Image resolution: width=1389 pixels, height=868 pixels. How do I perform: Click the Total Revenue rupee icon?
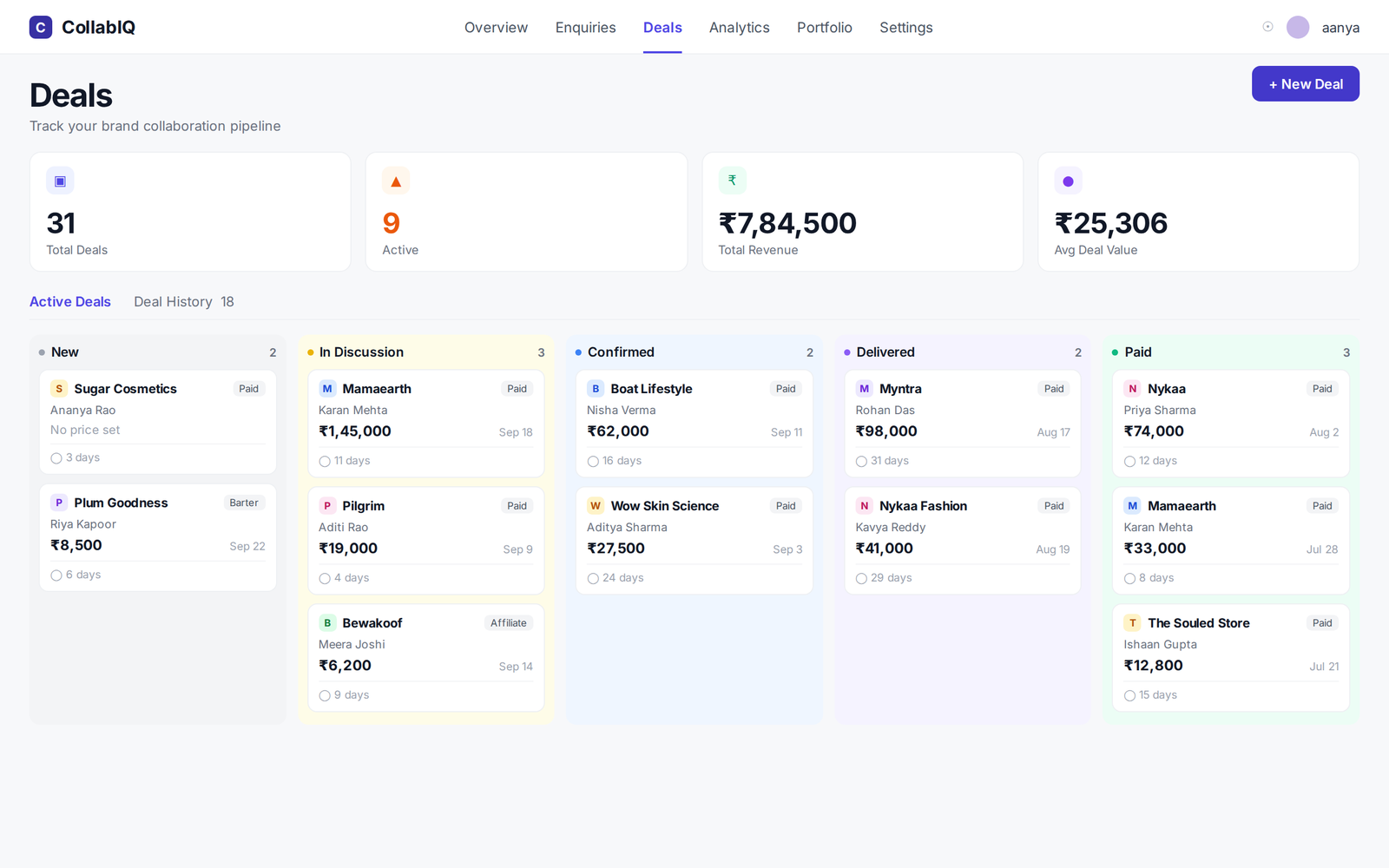click(x=732, y=181)
